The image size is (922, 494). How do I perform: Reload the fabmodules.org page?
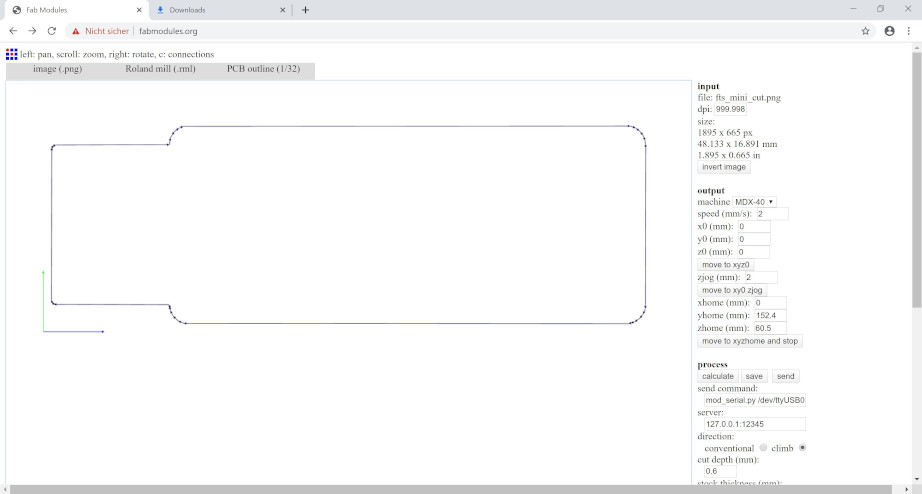tap(52, 31)
